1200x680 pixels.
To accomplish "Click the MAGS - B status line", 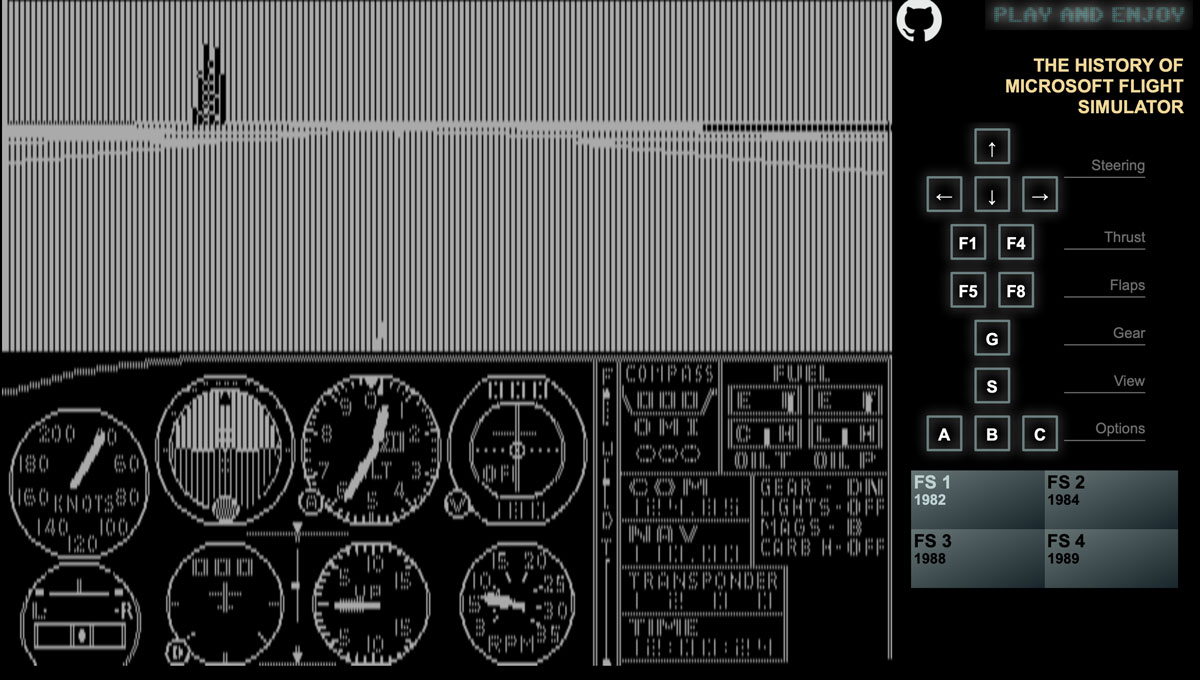I will pyautogui.click(x=812, y=527).
